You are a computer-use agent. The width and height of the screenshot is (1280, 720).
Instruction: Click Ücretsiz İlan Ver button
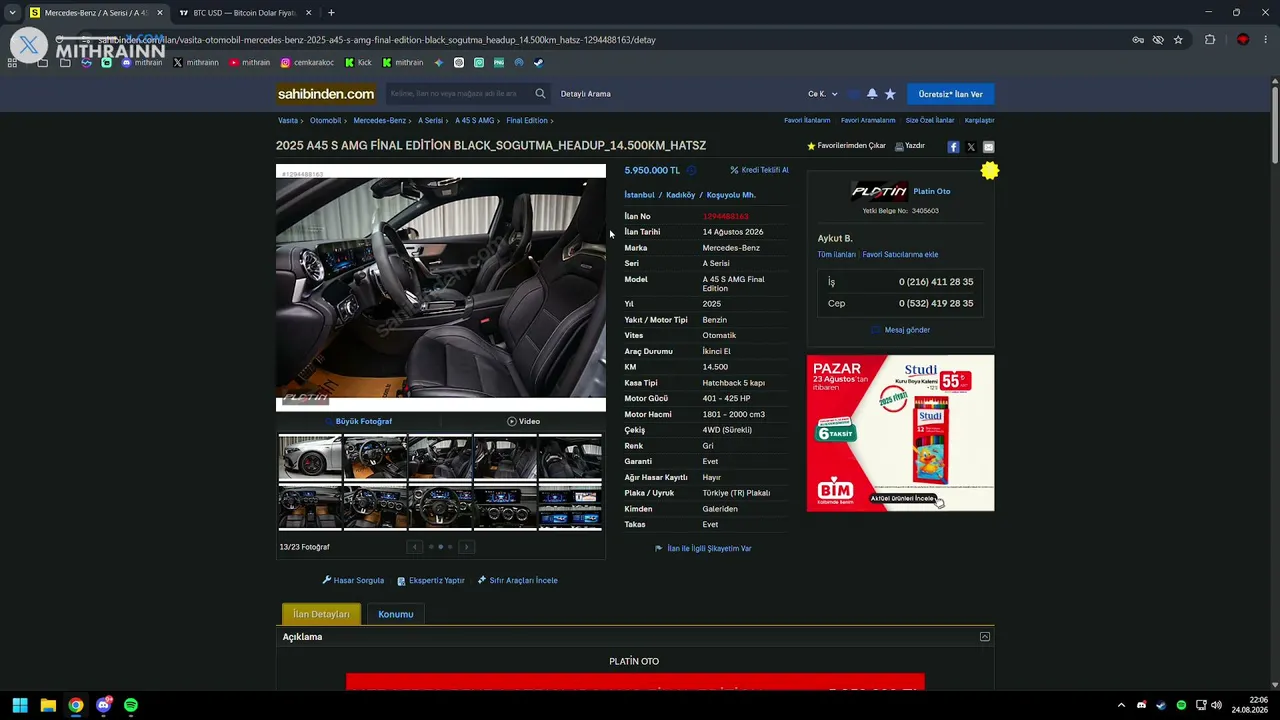951,94
